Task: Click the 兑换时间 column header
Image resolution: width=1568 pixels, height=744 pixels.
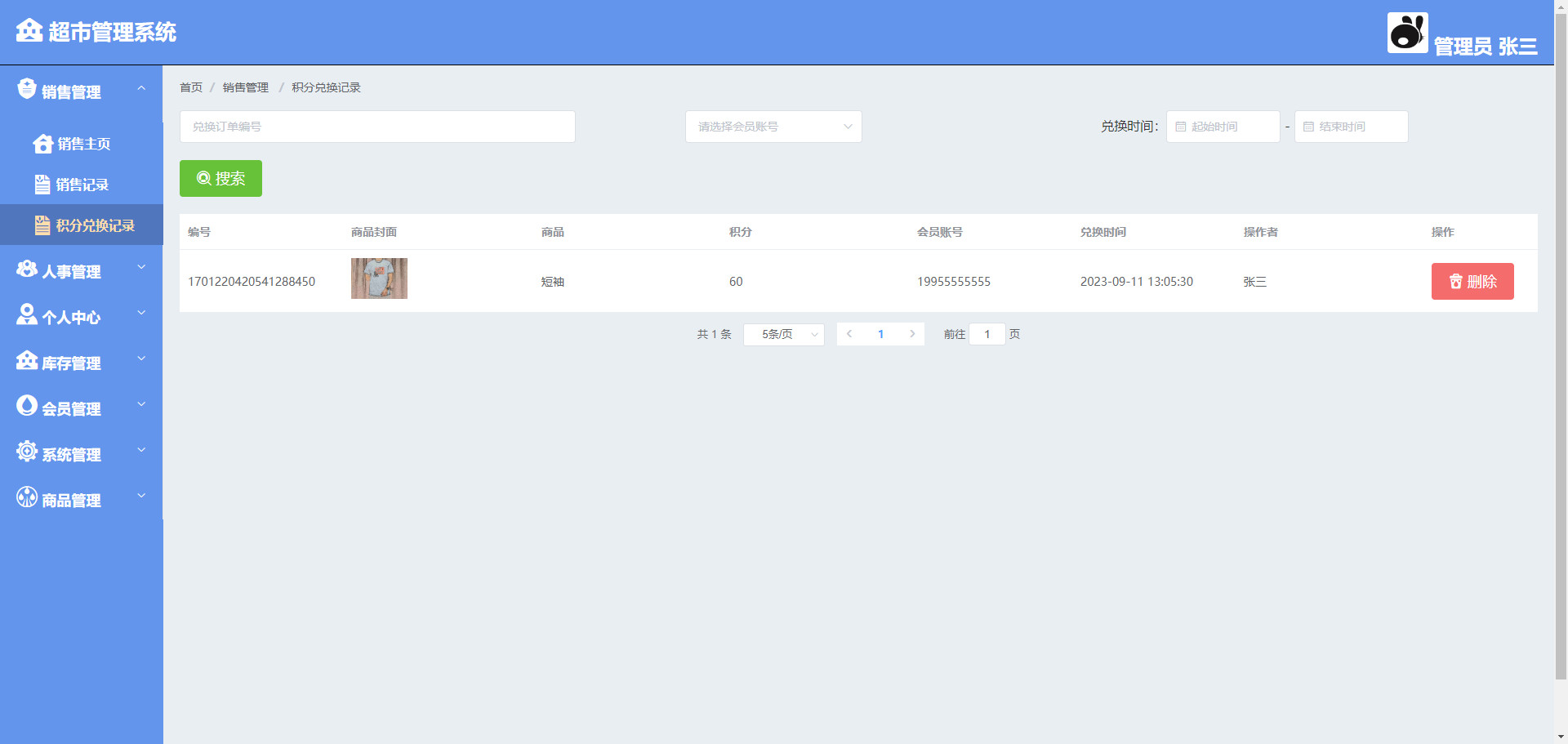Action: (1103, 232)
